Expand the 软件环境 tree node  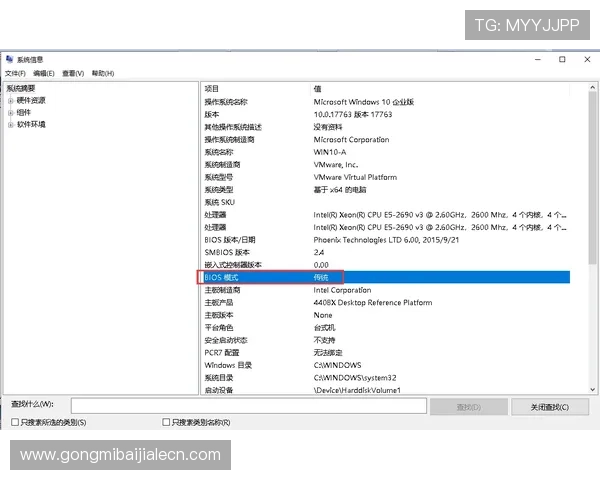[10, 124]
